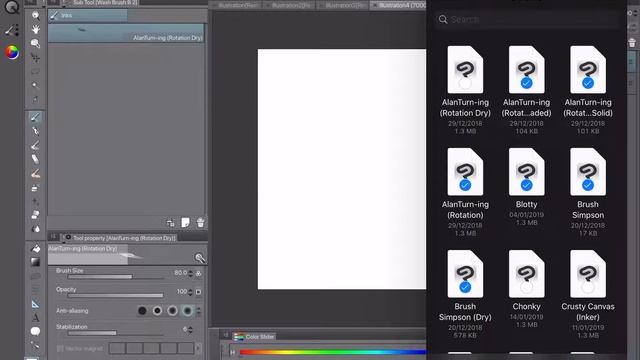The width and height of the screenshot is (640, 360).
Task: Uncheck the AlanTurn-ing (Rotat...aded) file
Action: (527, 83)
